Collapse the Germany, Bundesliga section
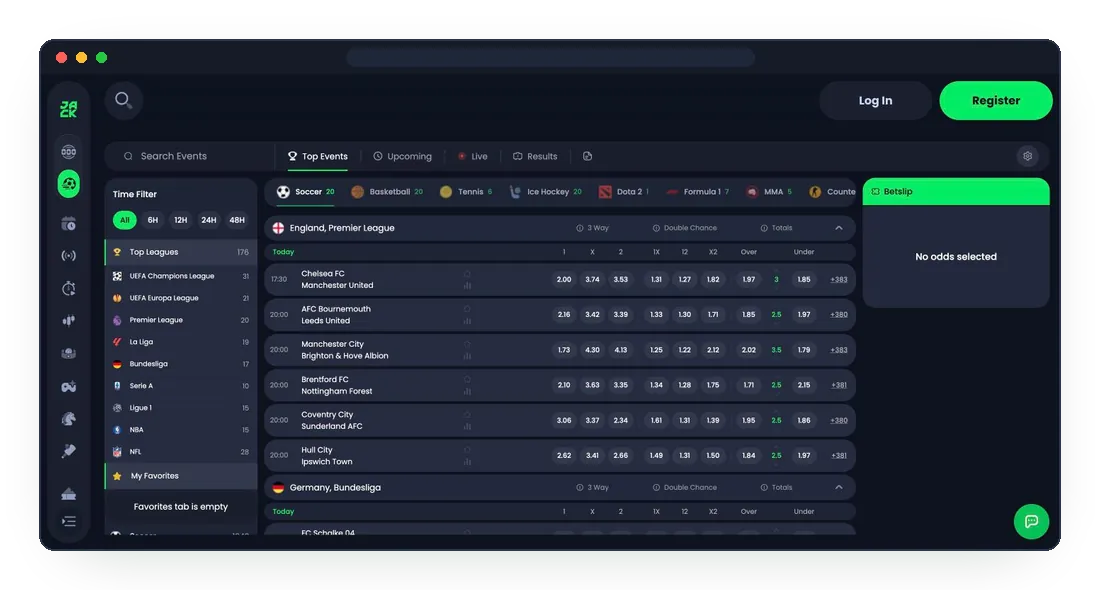 [839, 488]
